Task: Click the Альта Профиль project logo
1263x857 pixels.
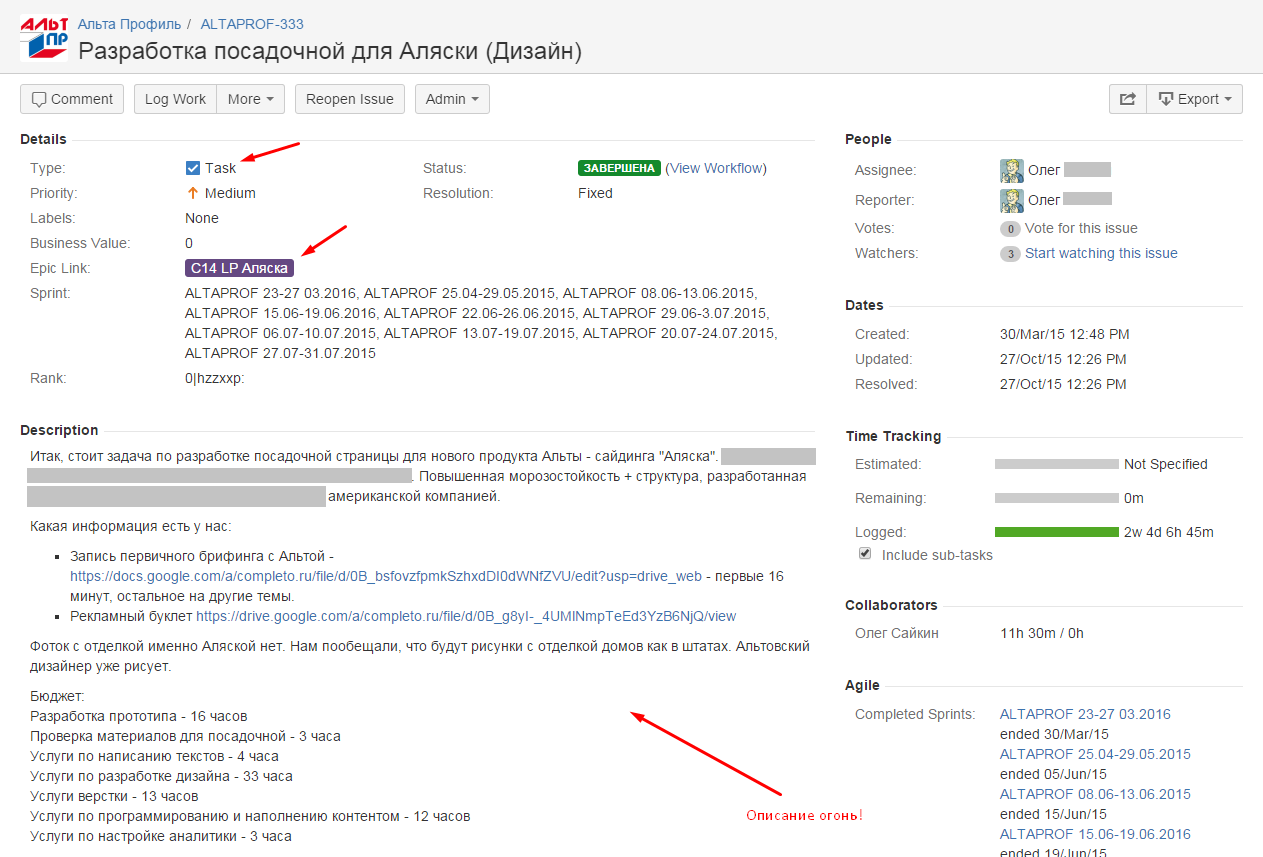Action: 44,38
